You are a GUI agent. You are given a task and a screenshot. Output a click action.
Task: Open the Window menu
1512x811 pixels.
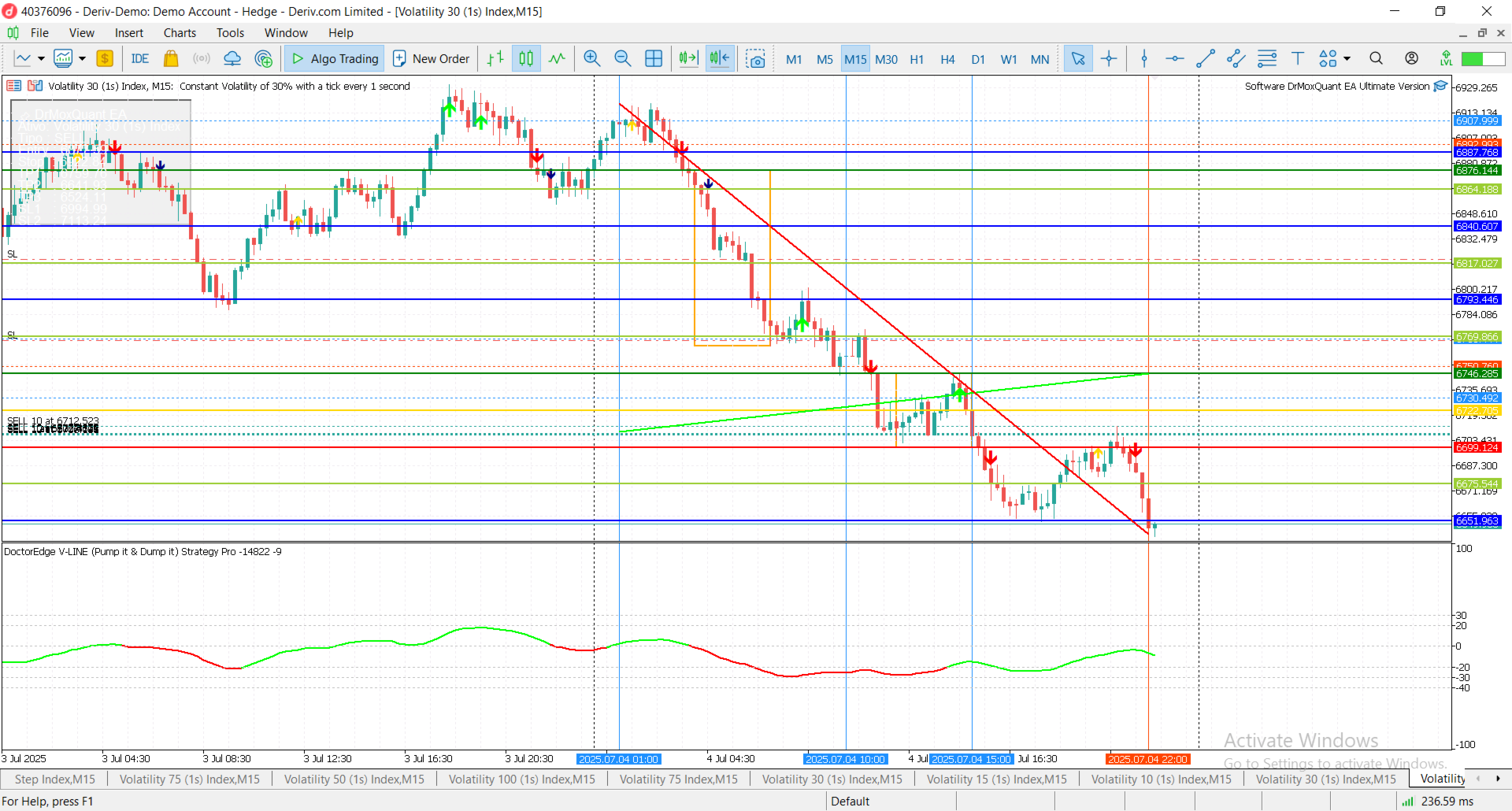[286, 33]
